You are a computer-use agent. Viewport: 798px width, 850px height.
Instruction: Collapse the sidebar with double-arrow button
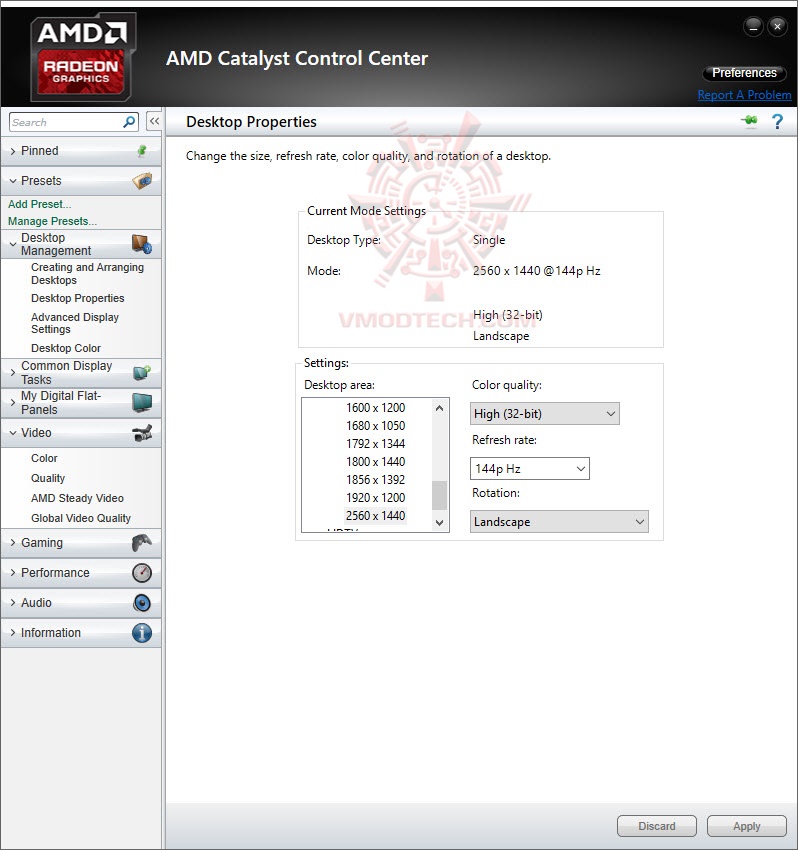(154, 121)
